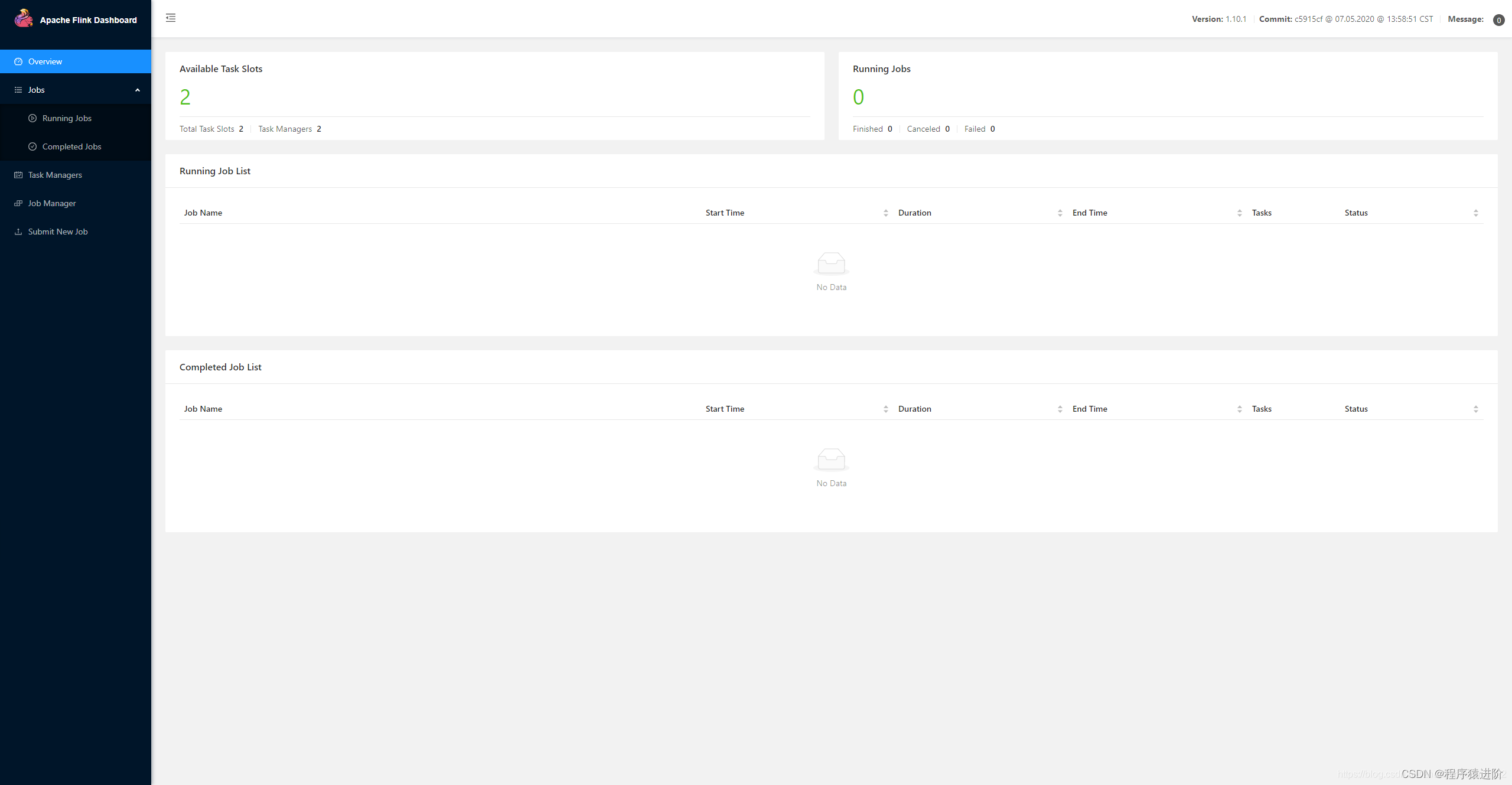Click the Overview navigation icon
This screenshot has height=785, width=1512.
pos(19,61)
